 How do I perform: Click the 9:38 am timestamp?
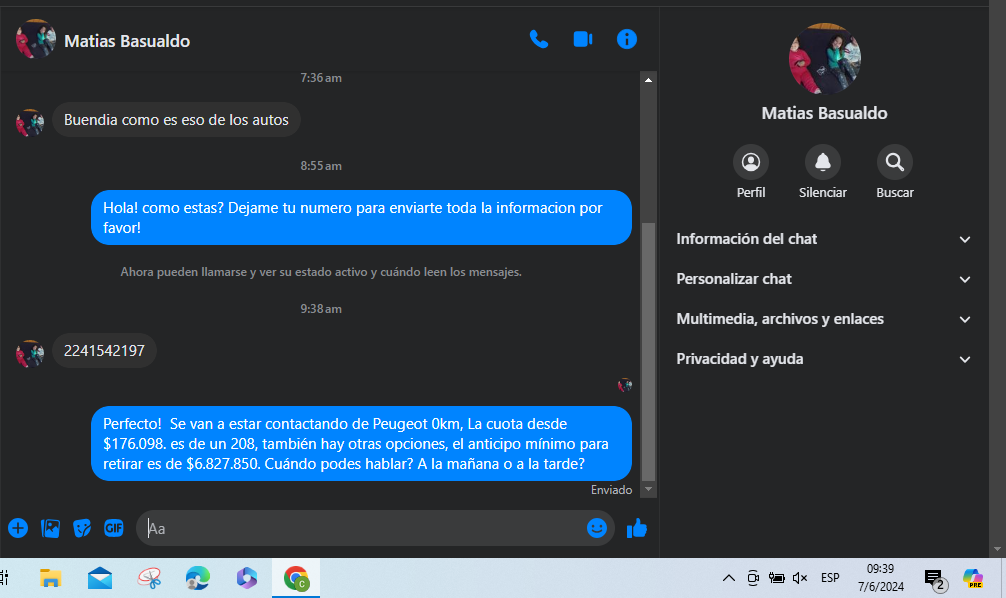(x=321, y=309)
